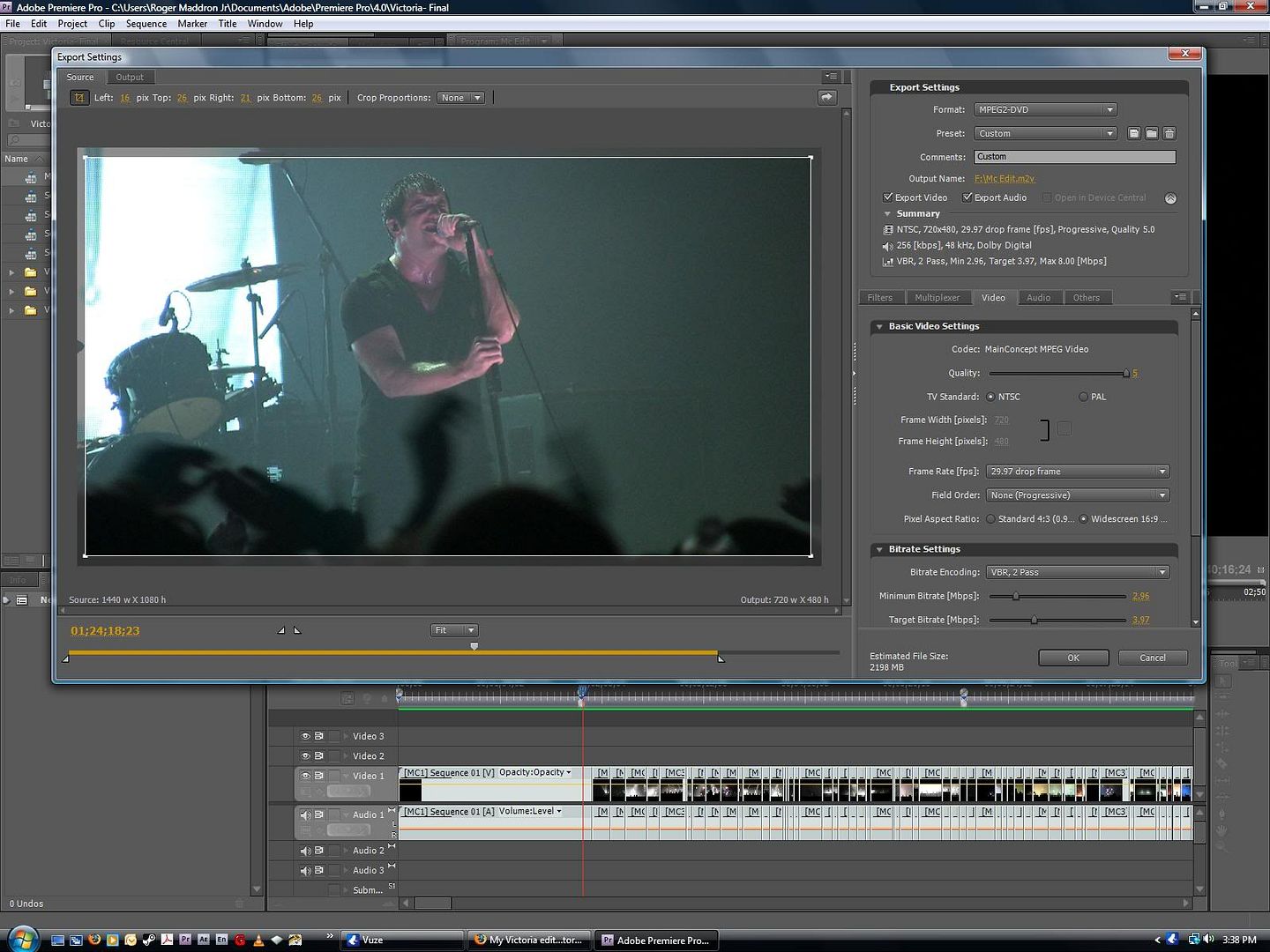This screenshot has height=952, width=1270.
Task: Open the Crop Proportions dropdown
Action: [460, 98]
